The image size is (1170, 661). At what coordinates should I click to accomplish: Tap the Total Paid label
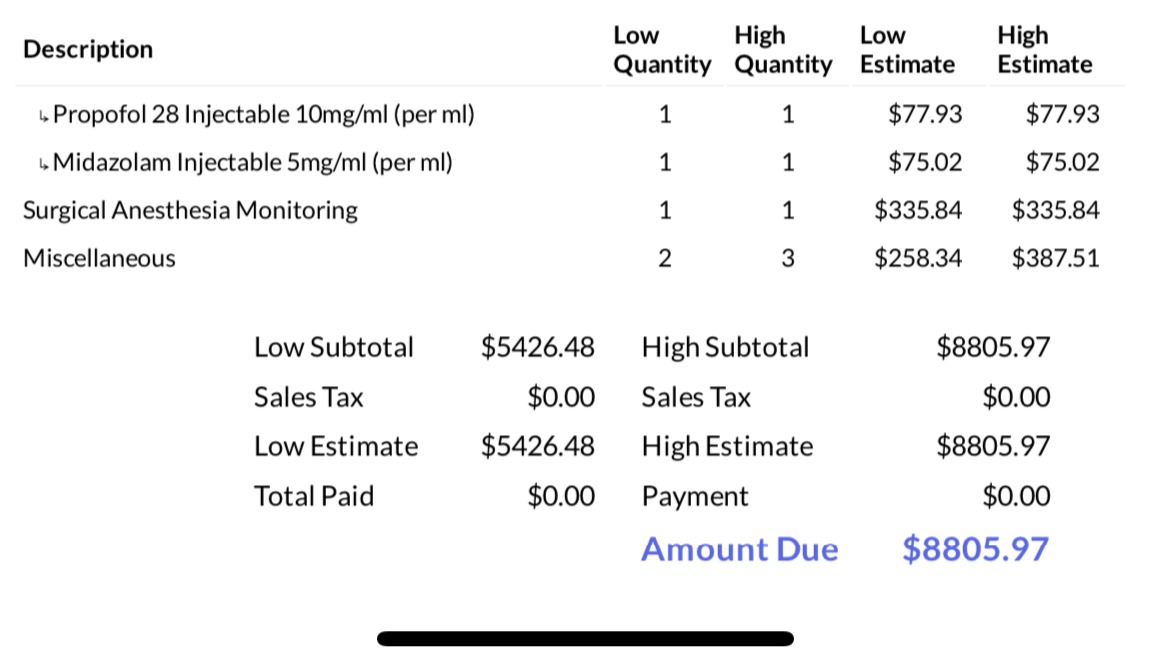313,496
